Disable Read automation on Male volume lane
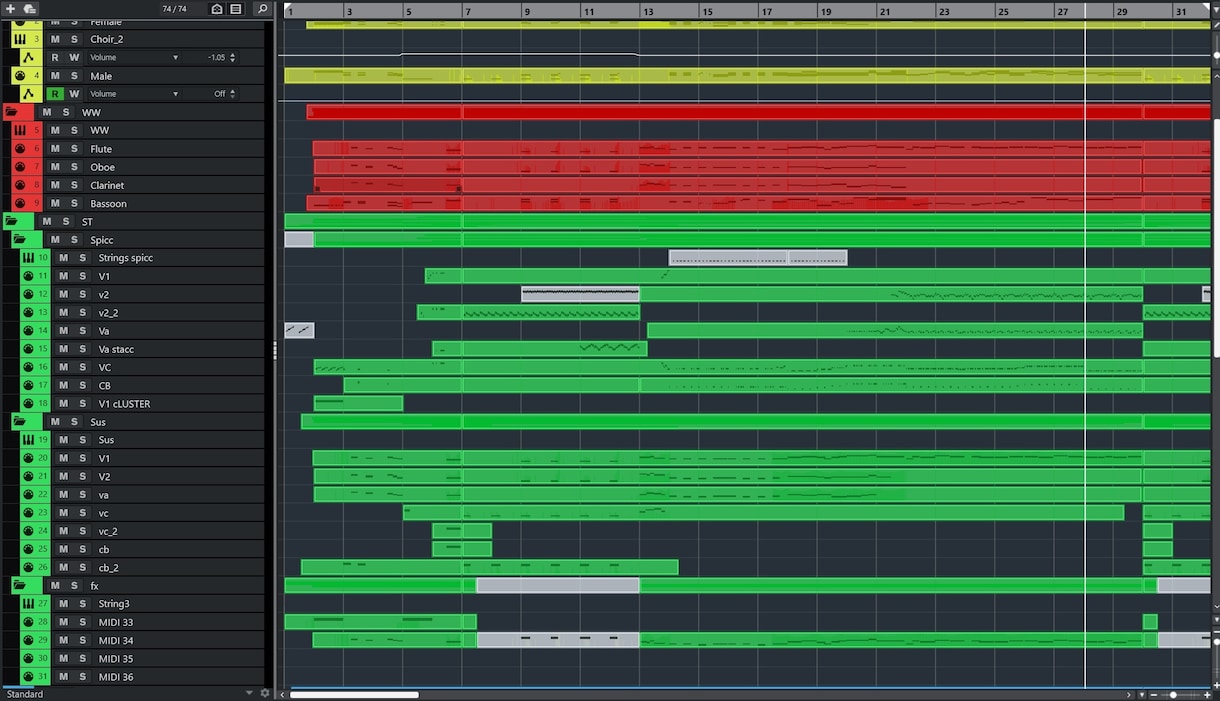1220x701 pixels. 55,94
